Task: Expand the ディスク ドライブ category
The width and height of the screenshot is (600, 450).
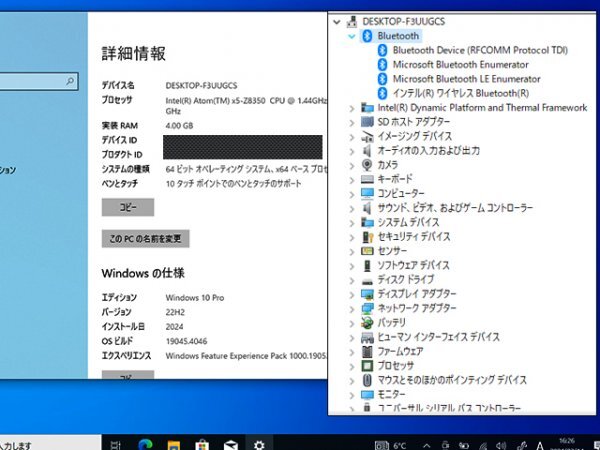Action: (x=352, y=280)
